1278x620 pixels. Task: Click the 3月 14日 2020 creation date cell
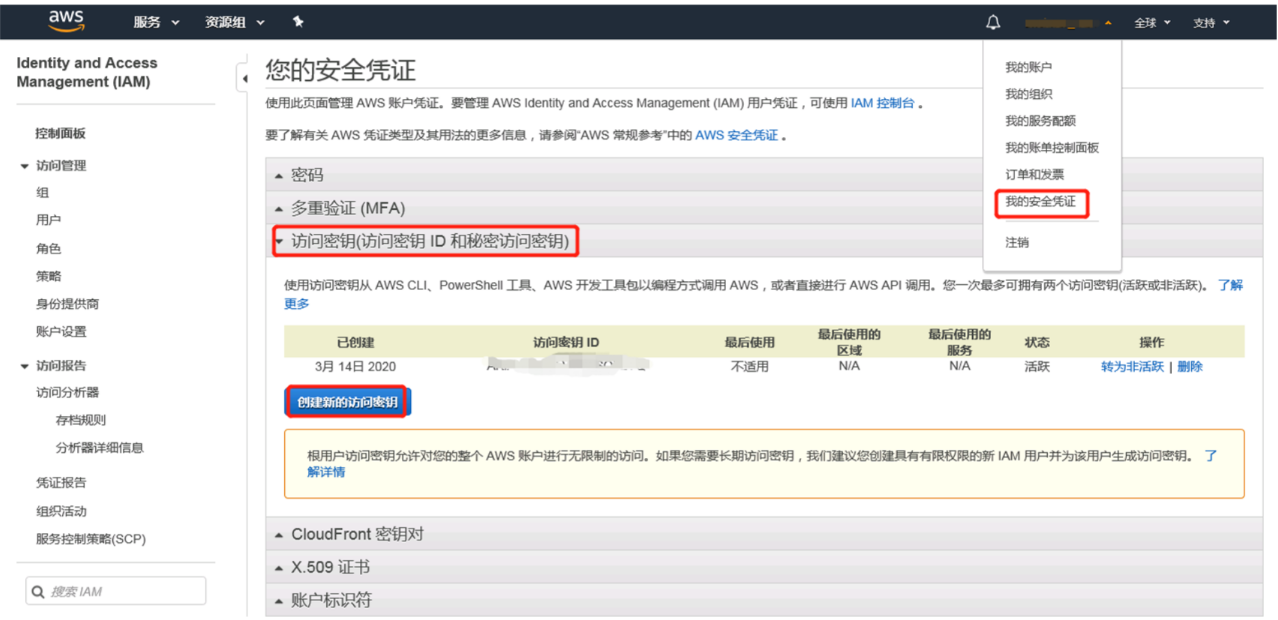click(355, 367)
